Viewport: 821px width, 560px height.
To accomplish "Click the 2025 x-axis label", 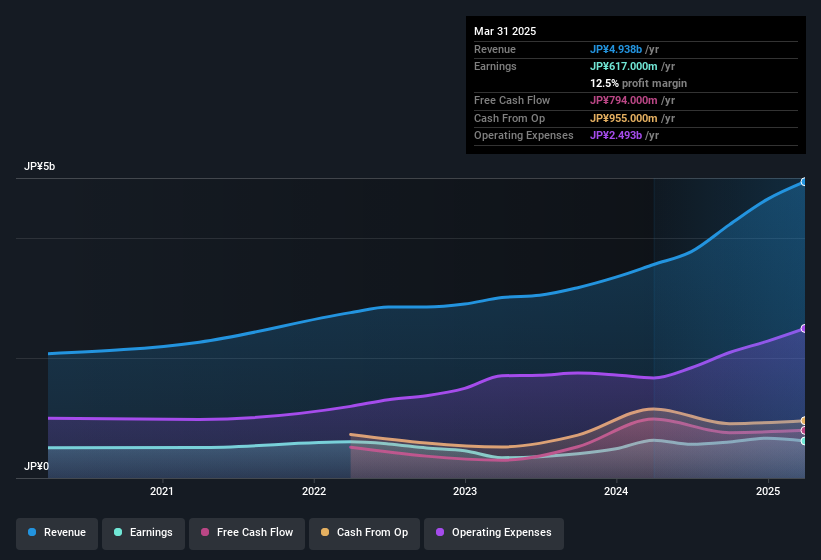I will [x=768, y=491].
